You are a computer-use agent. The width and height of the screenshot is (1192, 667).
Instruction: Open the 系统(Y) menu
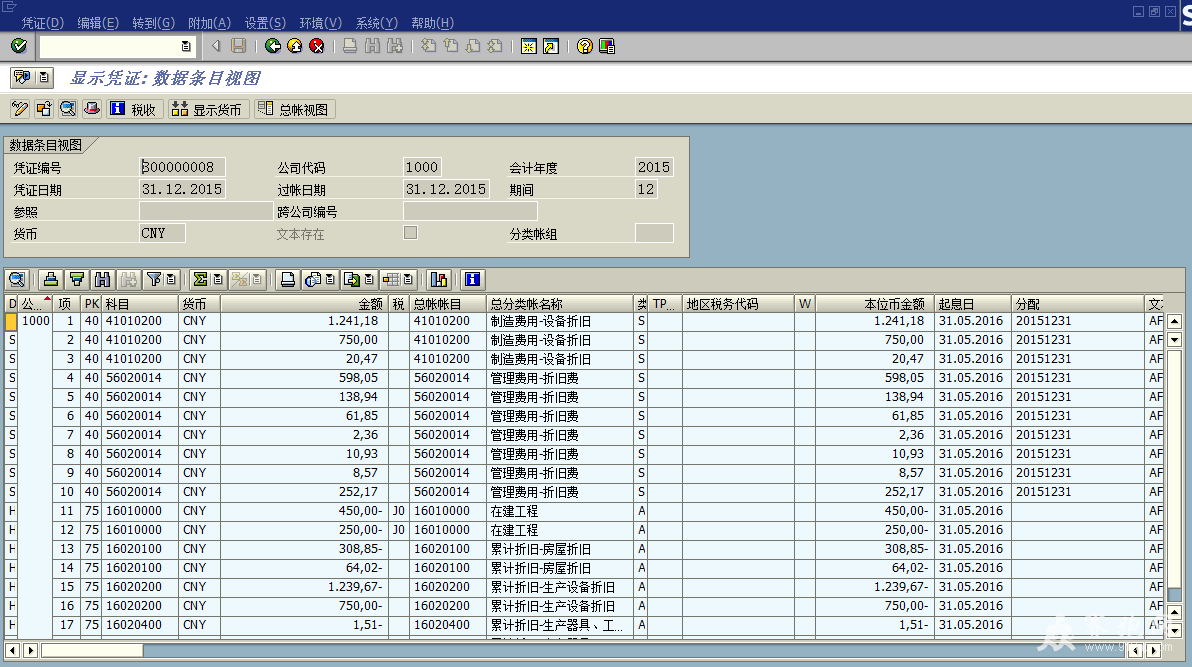coord(376,23)
